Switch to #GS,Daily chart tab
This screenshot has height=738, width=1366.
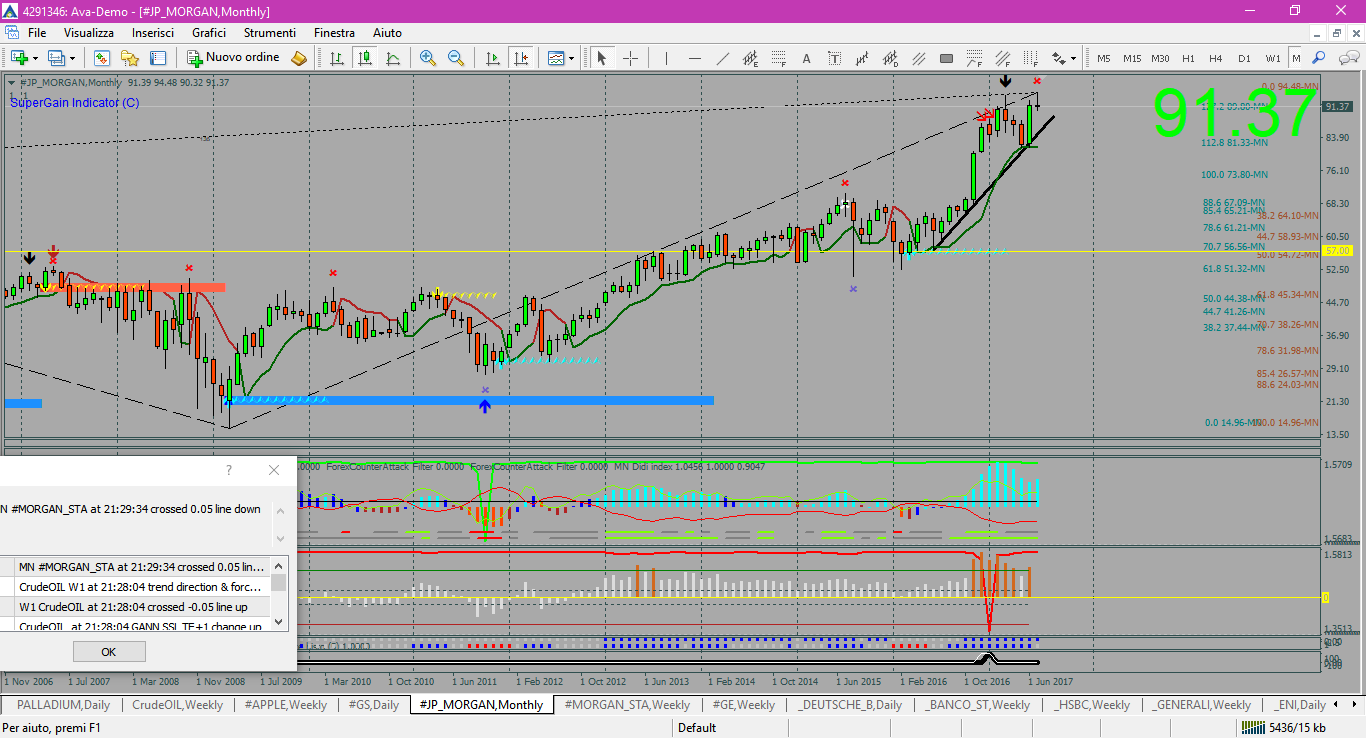[x=373, y=705]
